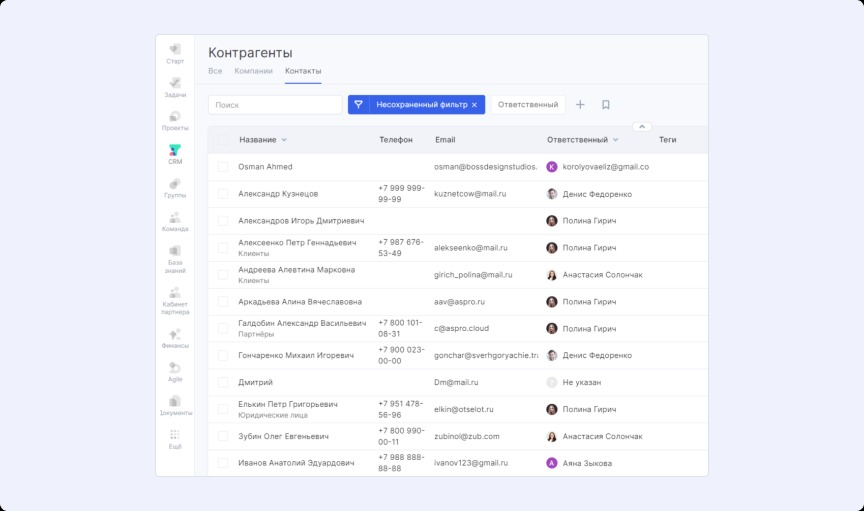Go to Проекты in the sidebar

tap(175, 117)
